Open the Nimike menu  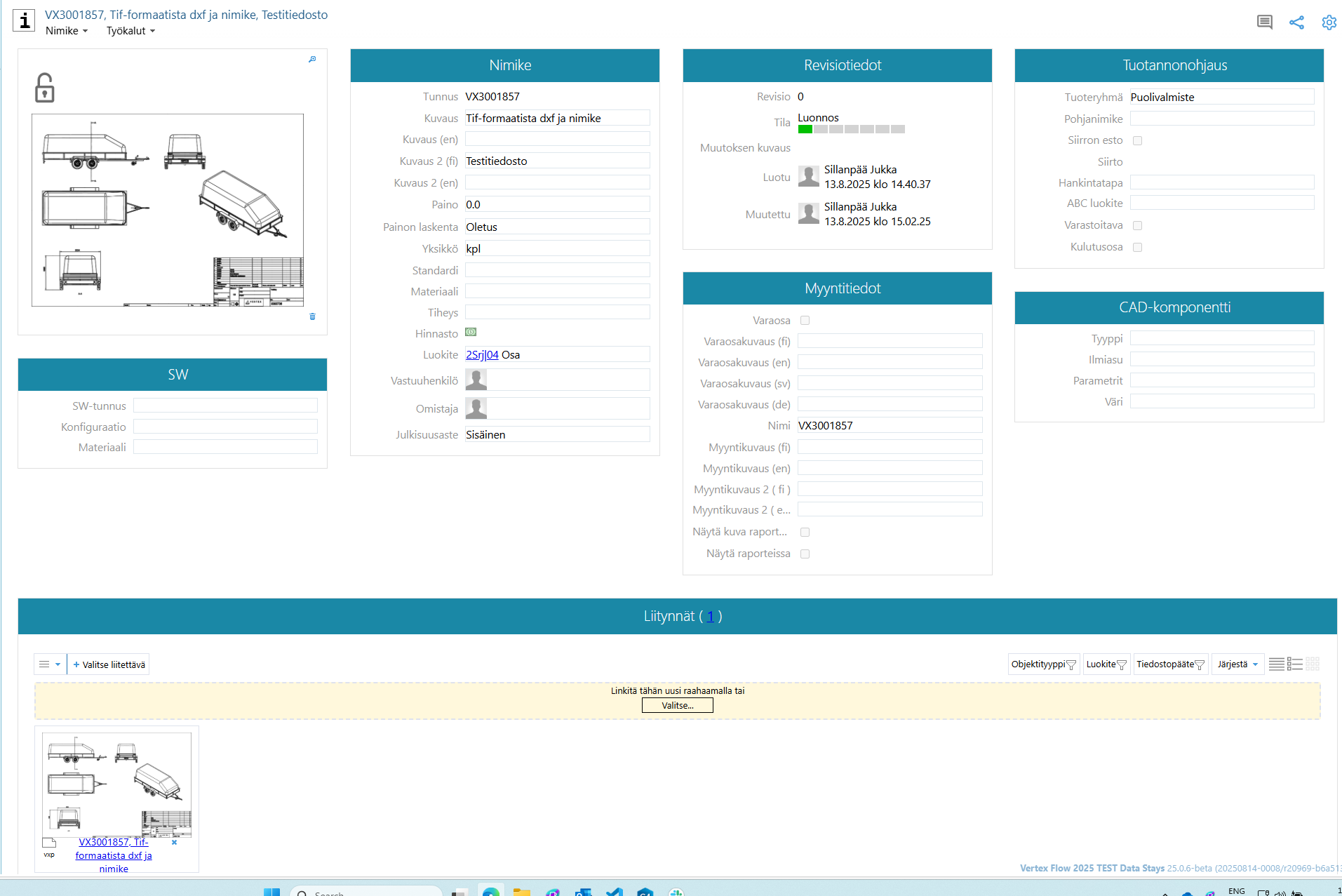[x=67, y=31]
